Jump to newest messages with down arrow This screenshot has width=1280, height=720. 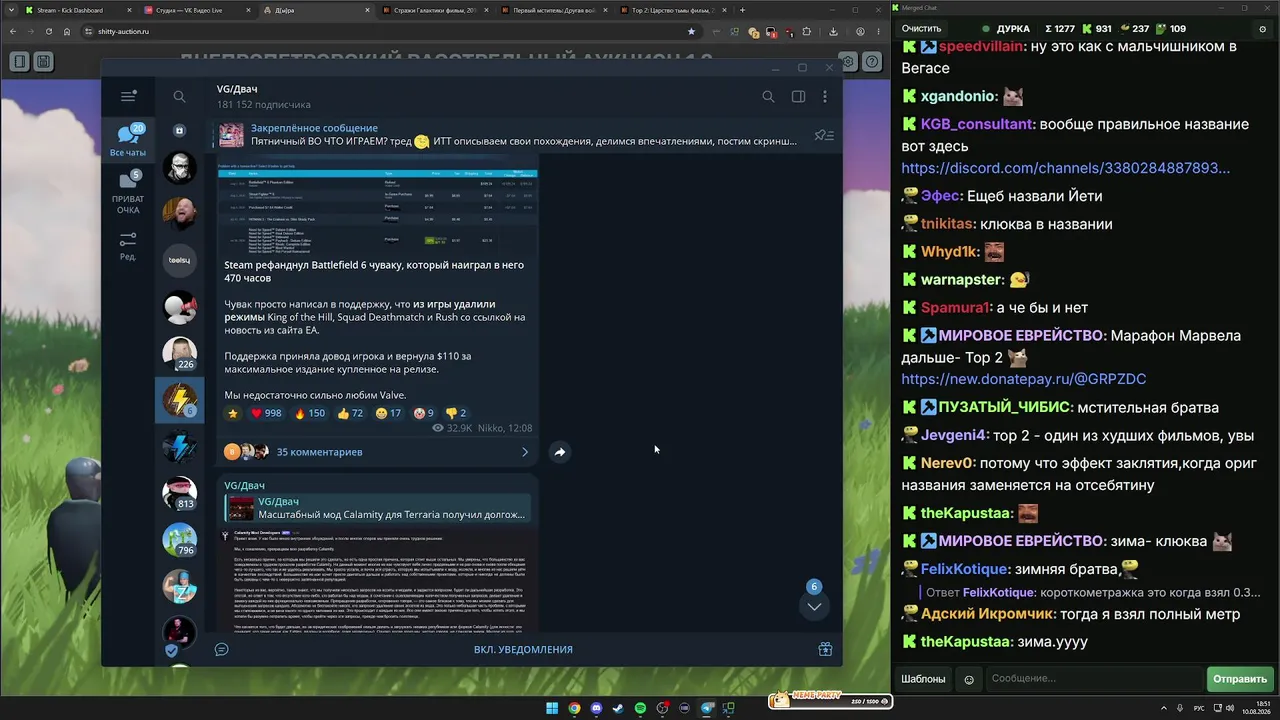(x=814, y=606)
